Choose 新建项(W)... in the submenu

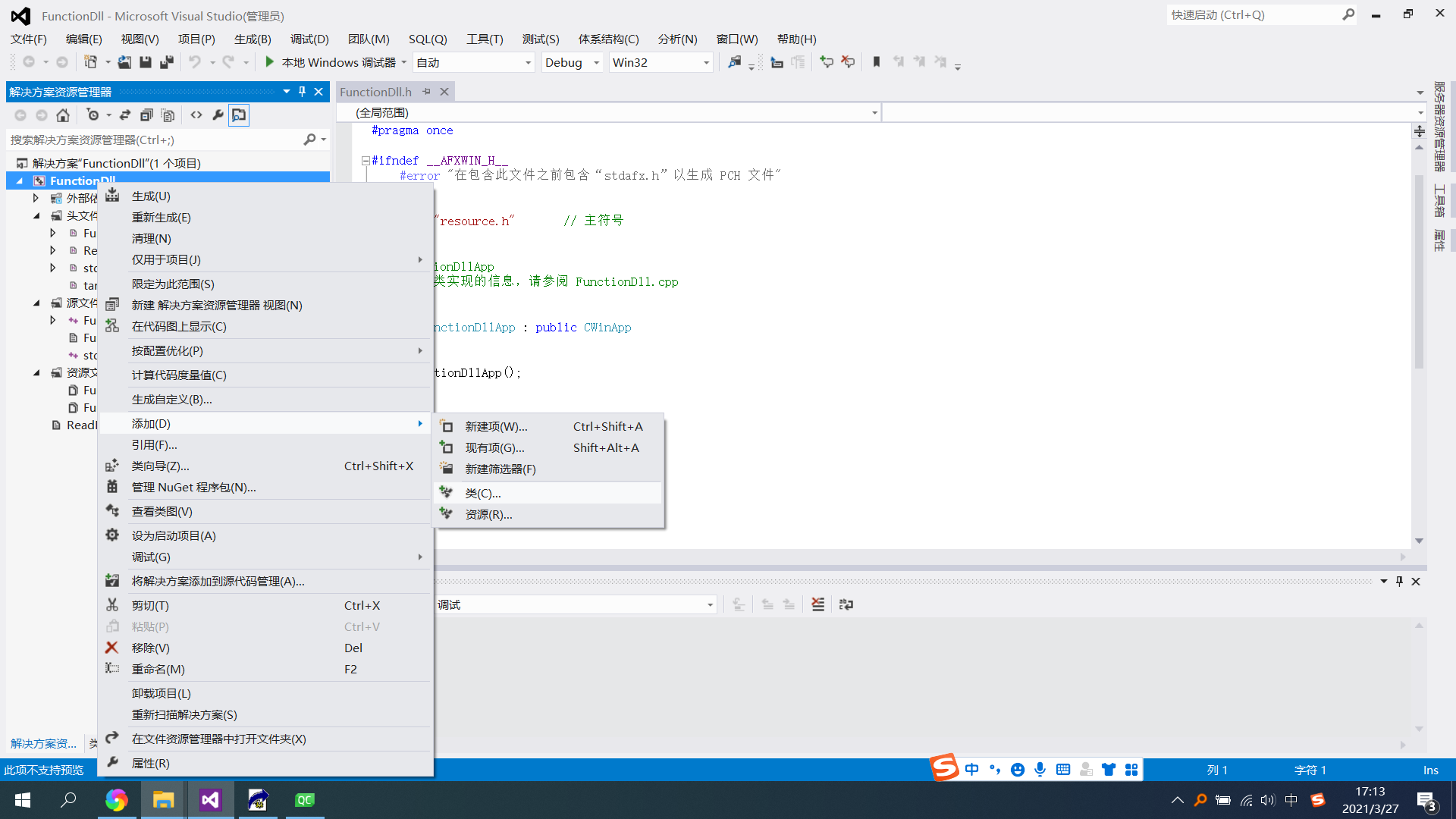point(496,426)
